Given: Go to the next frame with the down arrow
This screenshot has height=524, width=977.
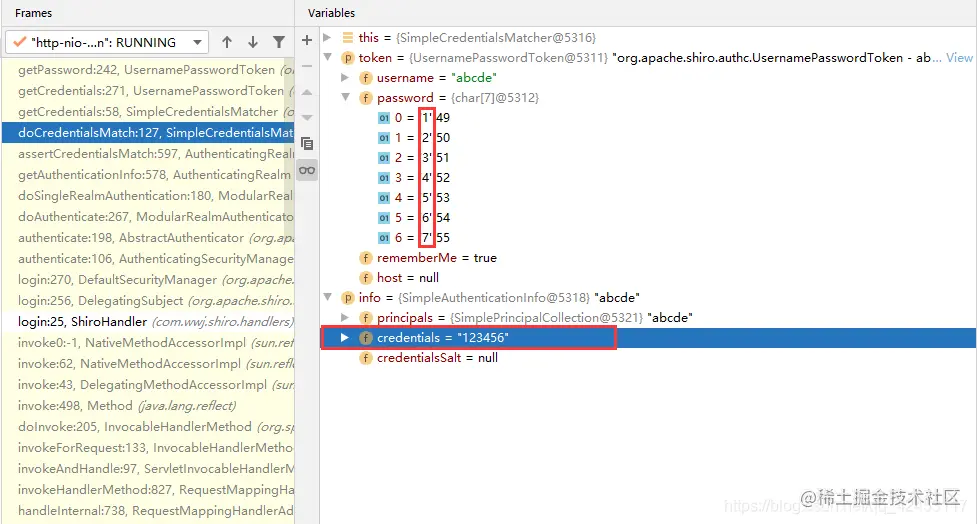Looking at the screenshot, I should 253,42.
